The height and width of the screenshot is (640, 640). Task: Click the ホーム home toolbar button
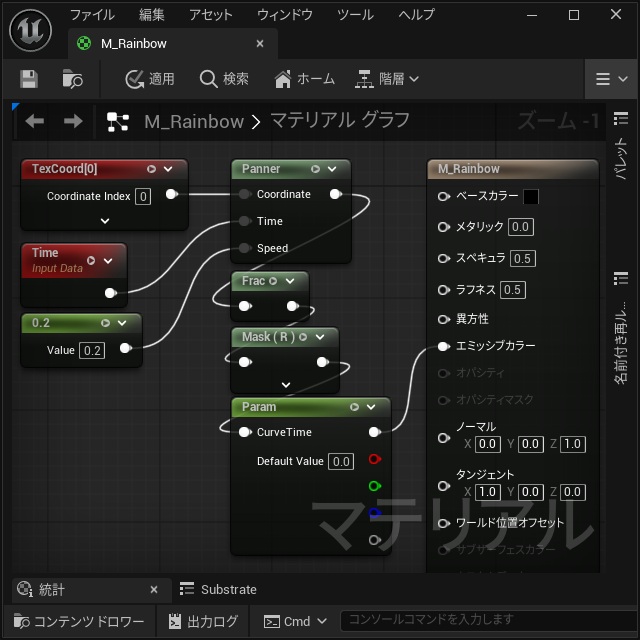[x=304, y=79]
